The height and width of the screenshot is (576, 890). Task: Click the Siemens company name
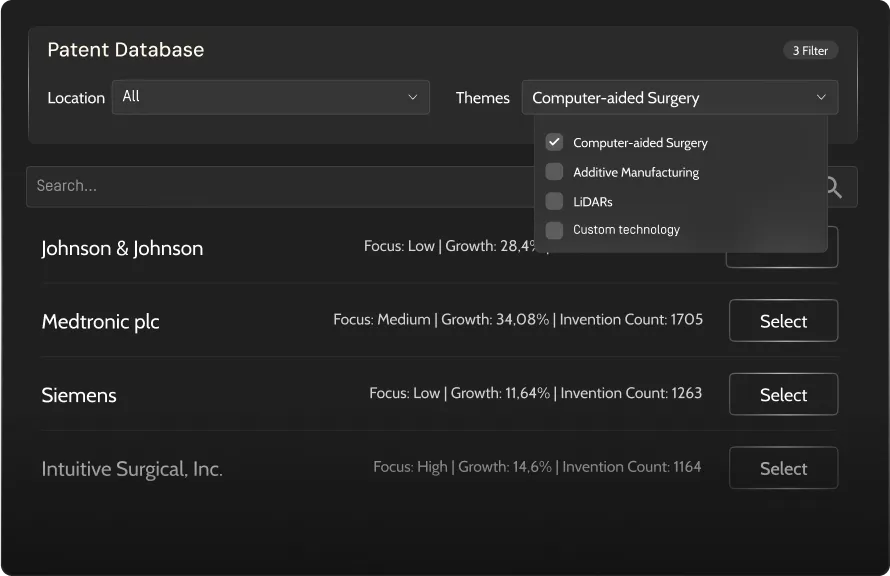pos(79,395)
